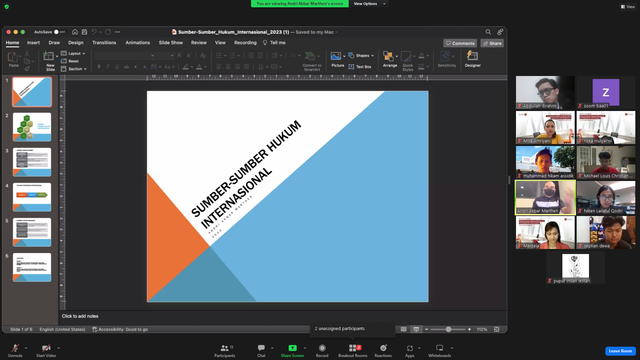This screenshot has width=640, height=360.
Task: Click the share-people icon in title bar
Action: (x=500, y=32)
